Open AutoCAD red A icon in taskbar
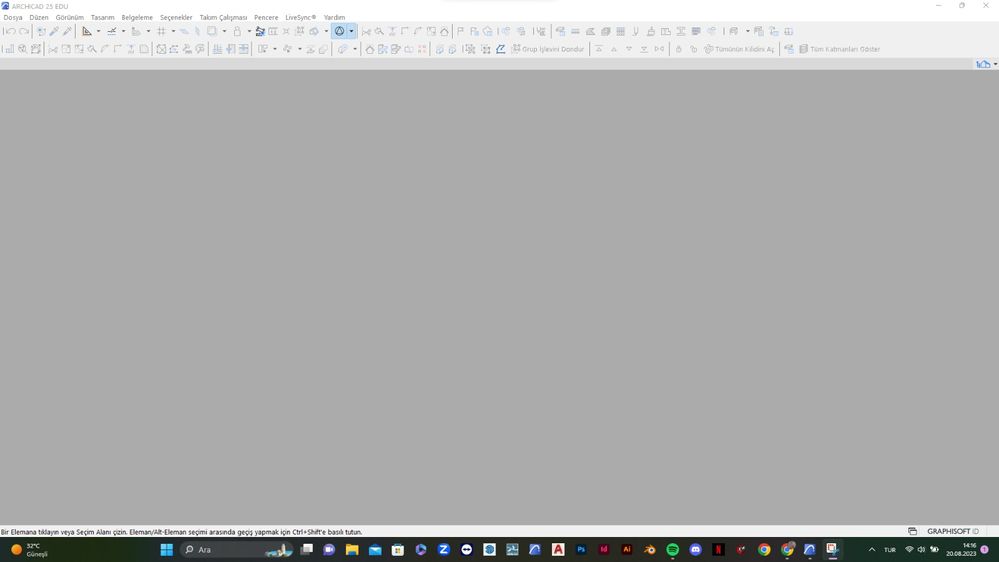Image resolution: width=999 pixels, height=562 pixels. (x=558, y=549)
